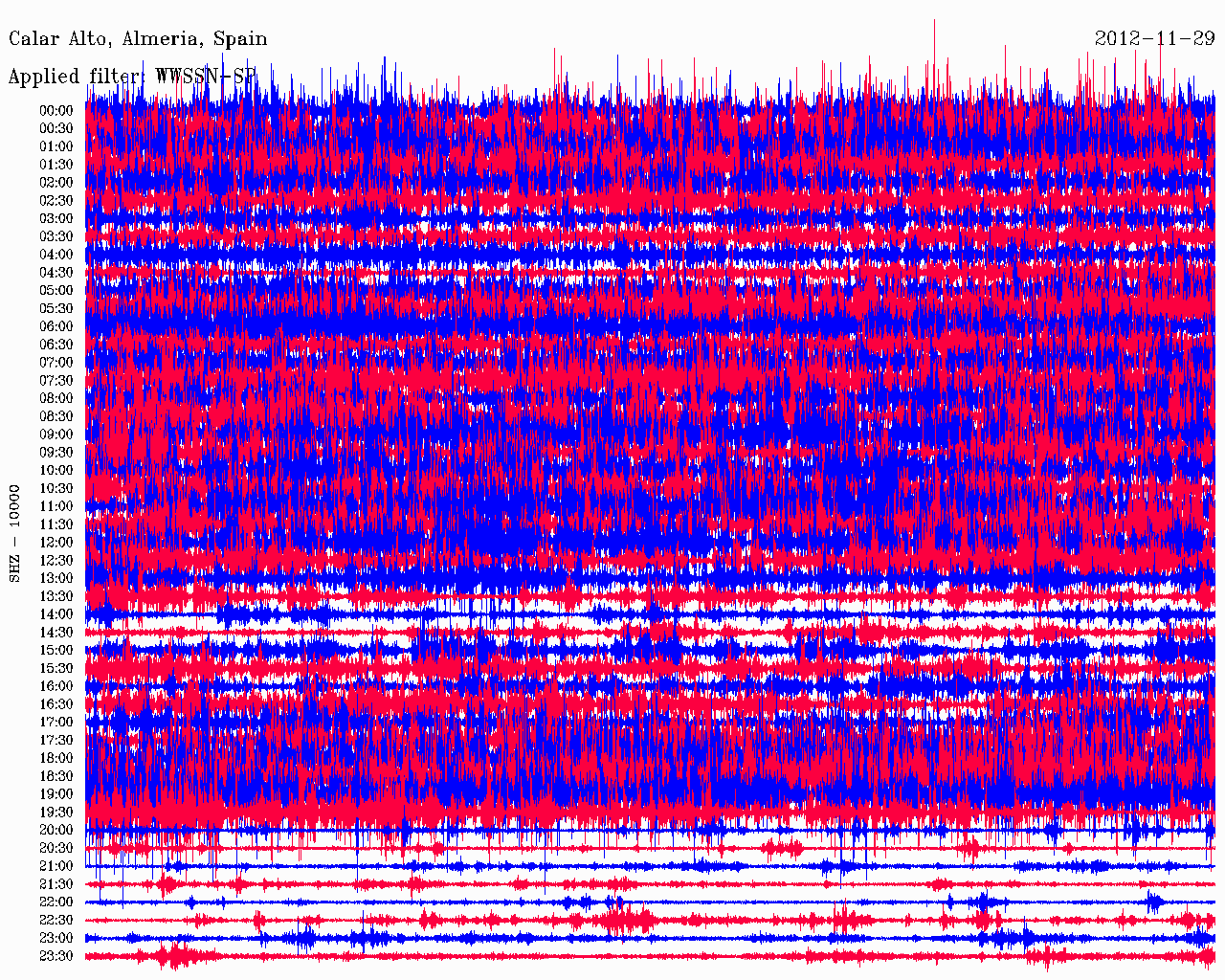Select the 12:00 time label
The height and width of the screenshot is (980, 1225).
pos(56,542)
